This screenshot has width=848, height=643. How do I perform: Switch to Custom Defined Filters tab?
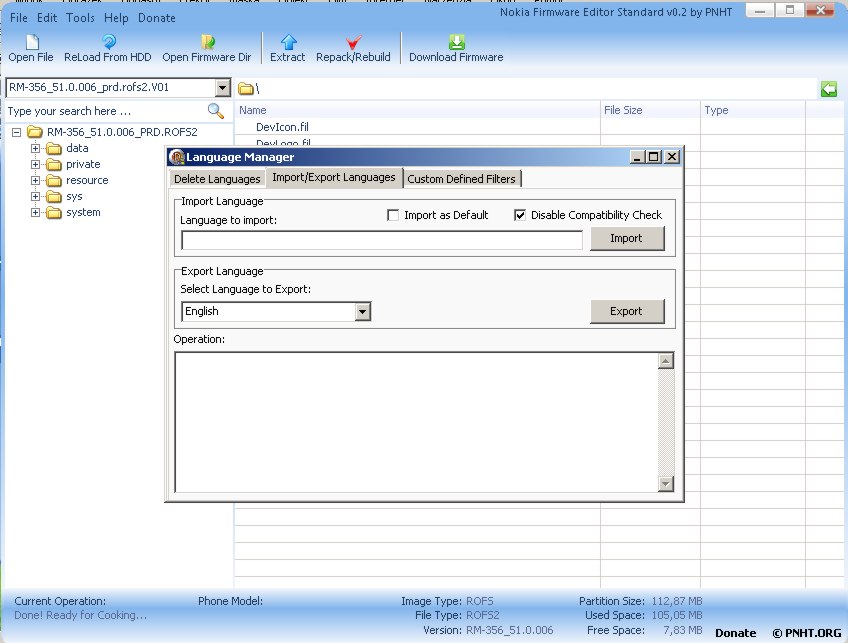click(461, 179)
